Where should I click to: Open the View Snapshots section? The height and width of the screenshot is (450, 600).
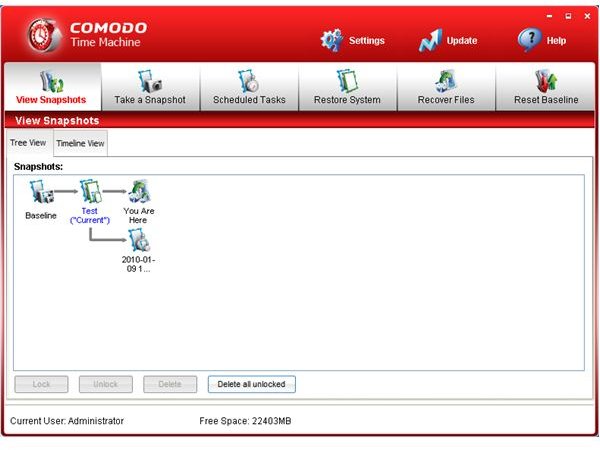coord(53,87)
